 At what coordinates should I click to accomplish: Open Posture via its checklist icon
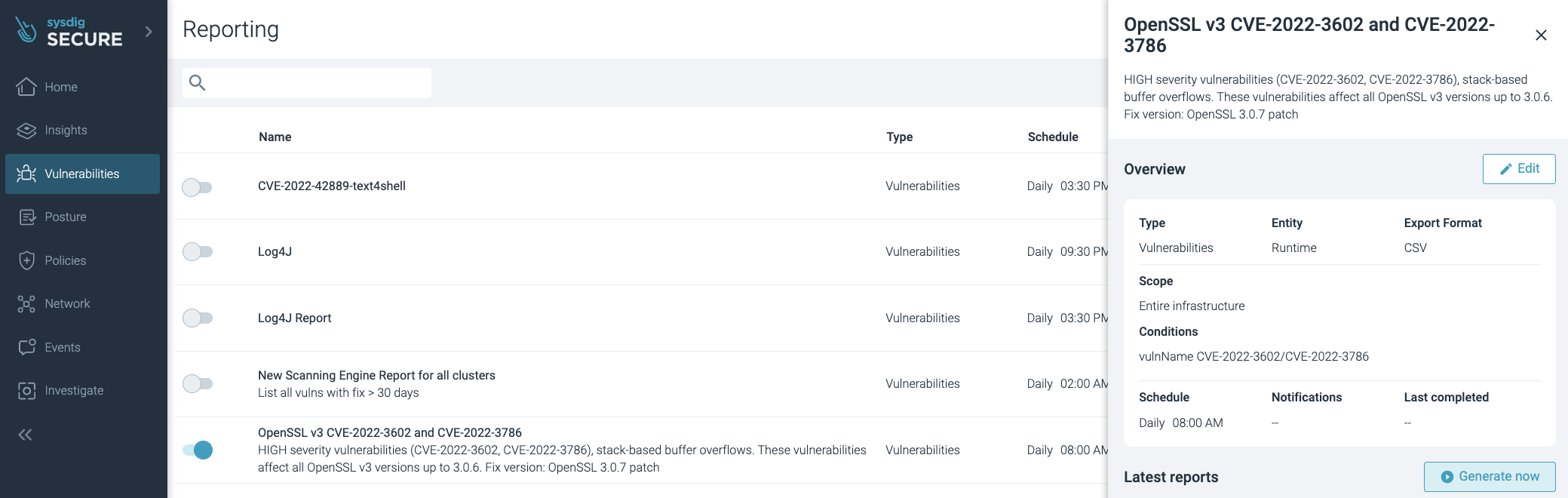point(26,217)
